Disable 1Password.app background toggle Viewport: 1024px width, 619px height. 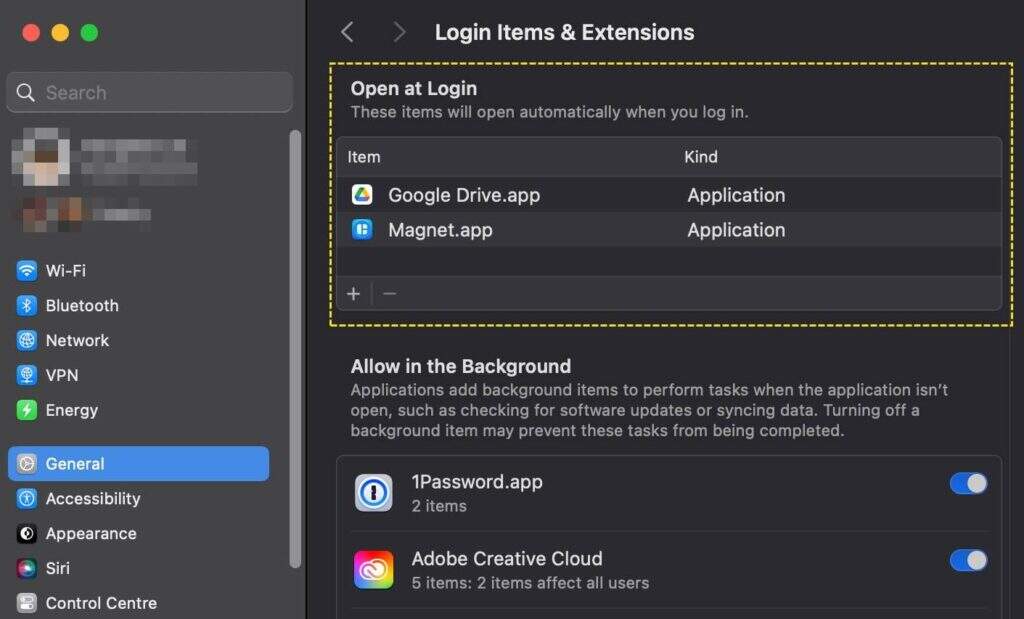tap(968, 484)
